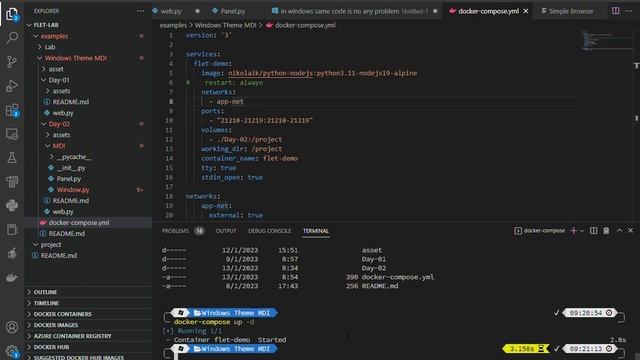The image size is (640, 360).
Task: Open the Python extension icon
Action: pos(12,205)
